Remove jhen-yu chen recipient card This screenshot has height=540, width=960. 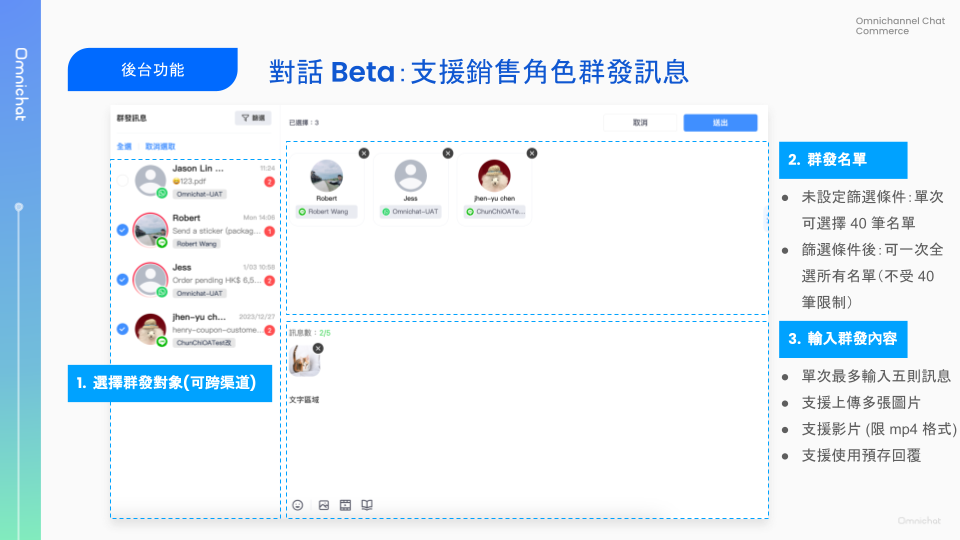point(531,153)
